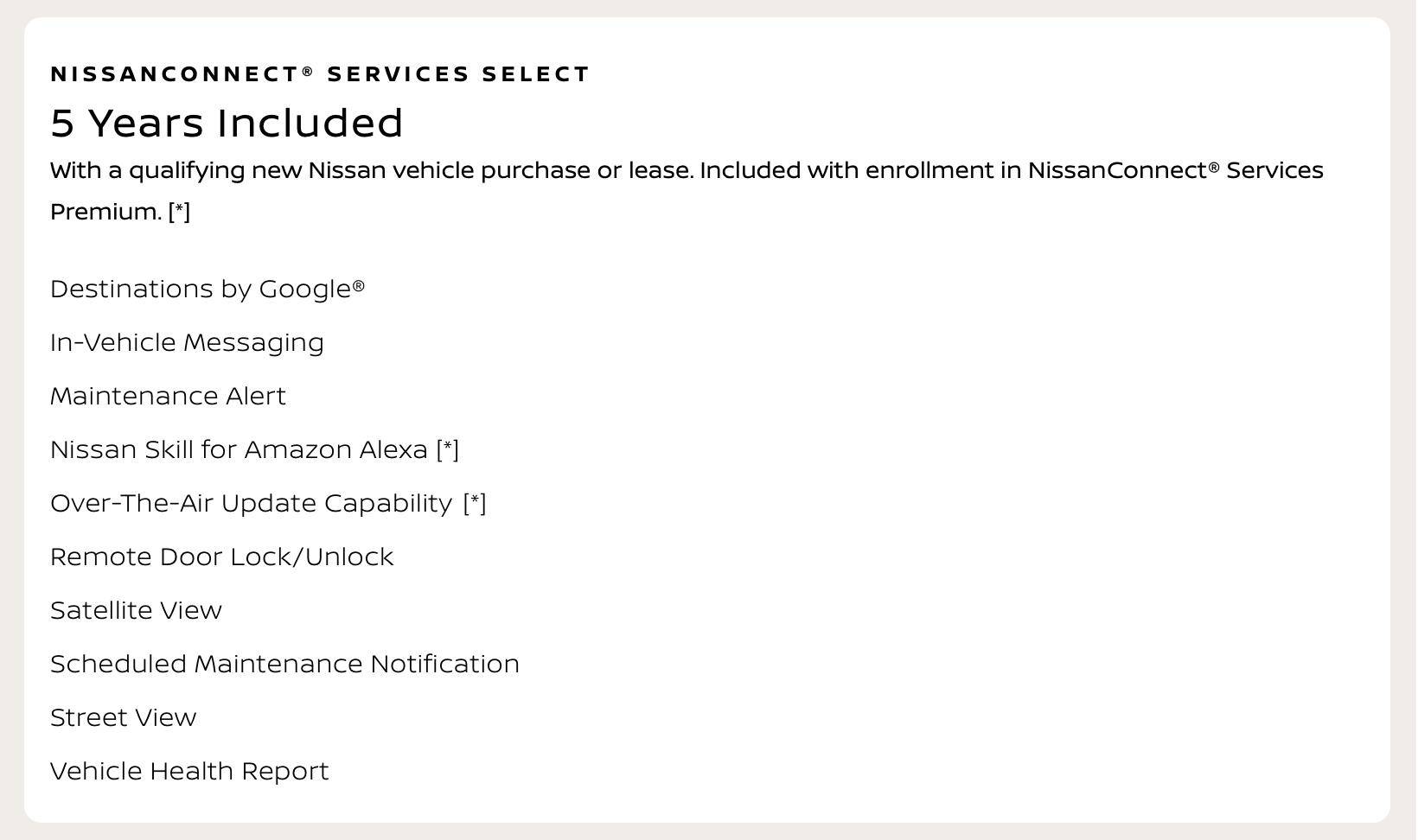Click the registered mark after Google

[x=359, y=285]
